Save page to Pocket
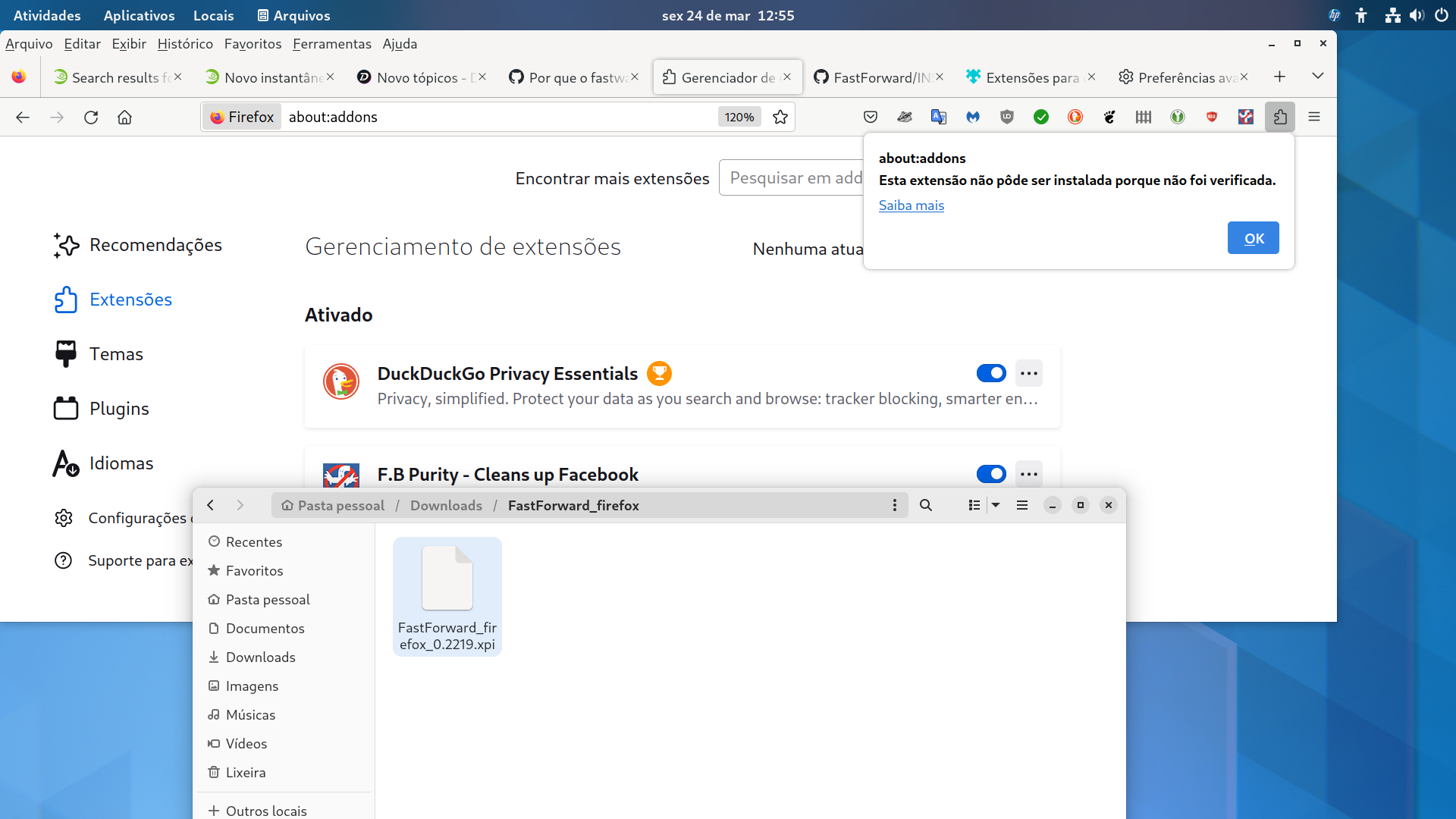1456x819 pixels. 870,117
